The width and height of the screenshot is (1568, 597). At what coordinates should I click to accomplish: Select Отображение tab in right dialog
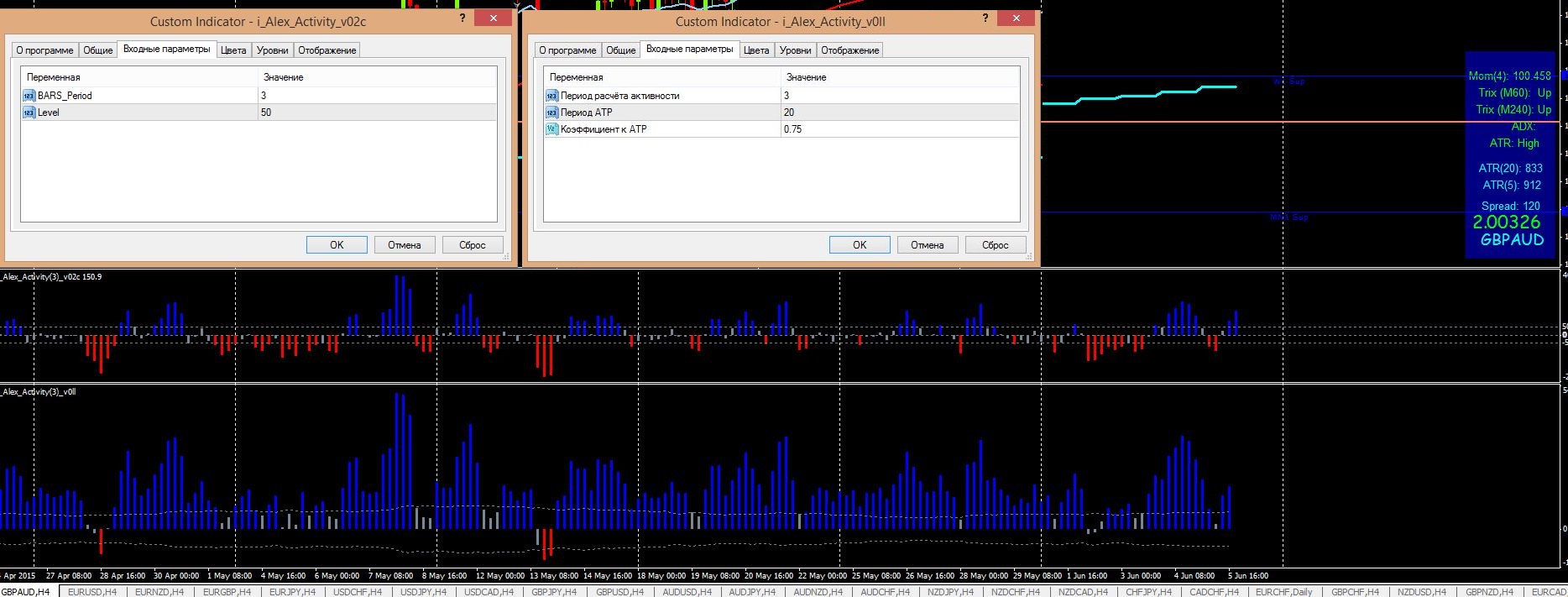pos(849,50)
